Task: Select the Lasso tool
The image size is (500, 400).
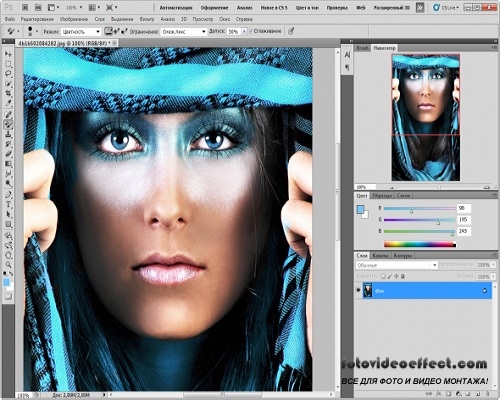Action: tap(8, 73)
